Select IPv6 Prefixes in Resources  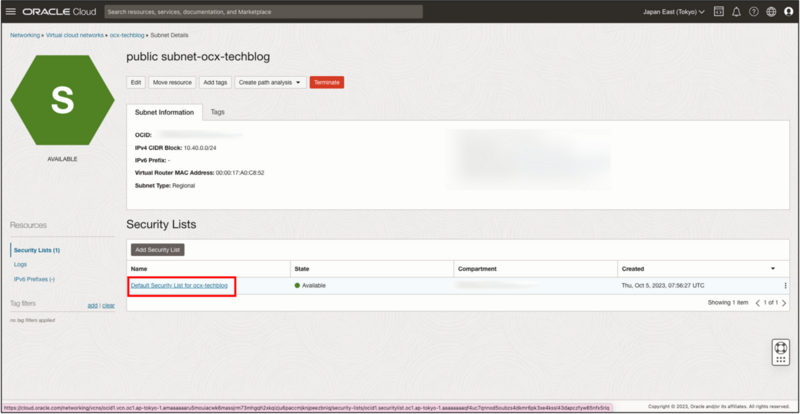[x=34, y=279]
